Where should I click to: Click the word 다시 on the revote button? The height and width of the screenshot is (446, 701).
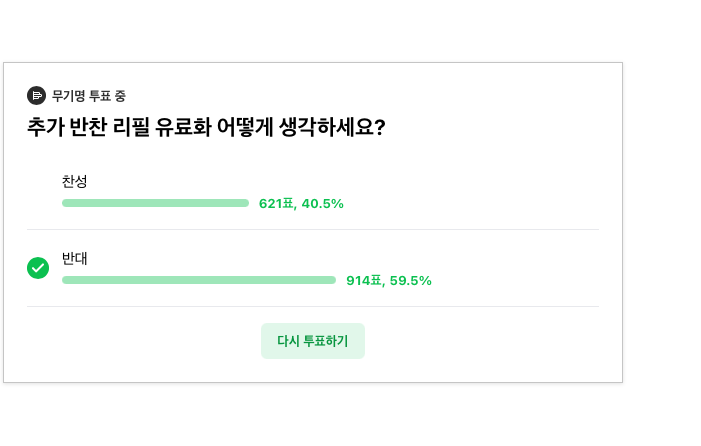click(x=288, y=341)
